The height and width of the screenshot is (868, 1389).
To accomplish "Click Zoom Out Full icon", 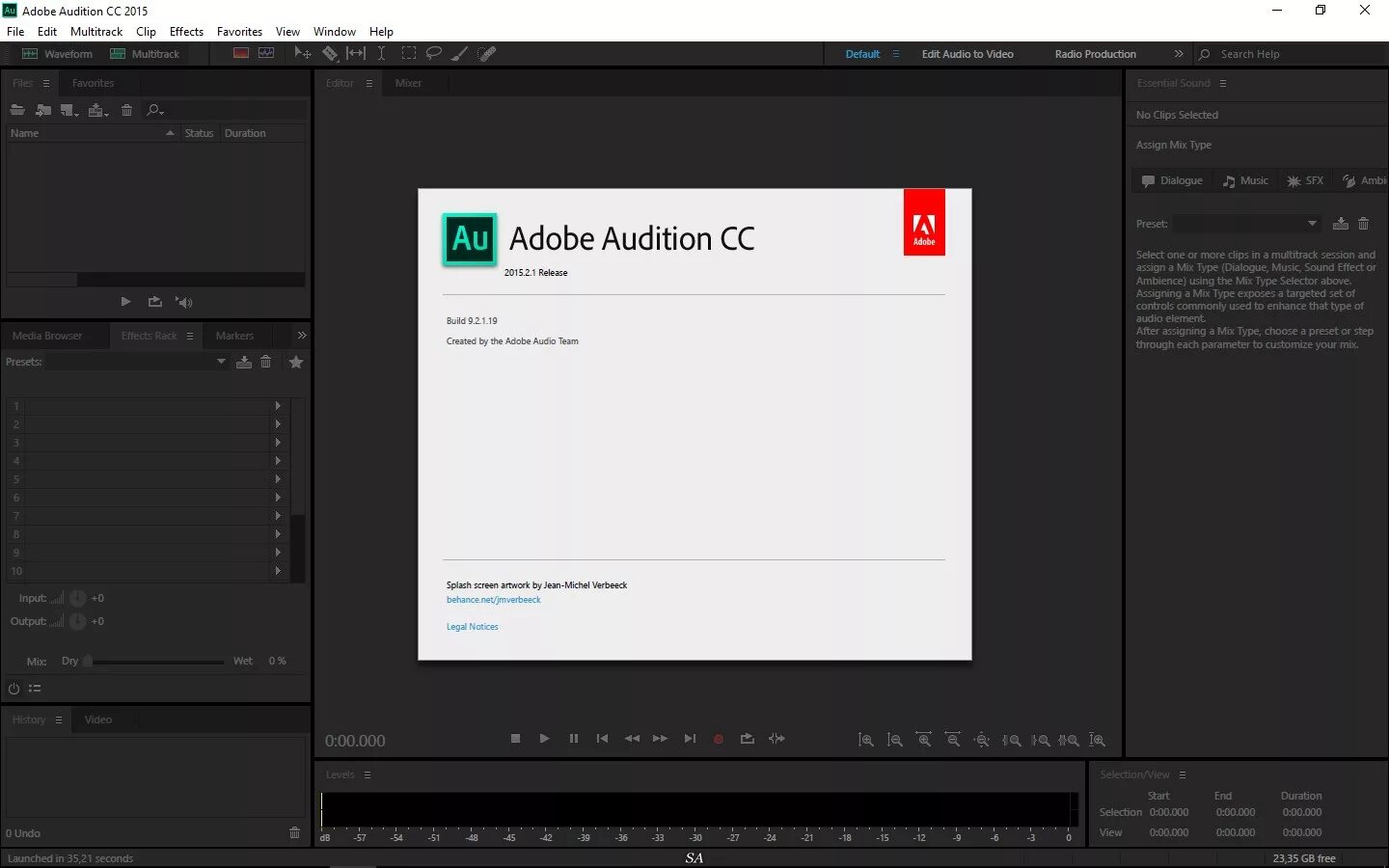I will (x=982, y=740).
